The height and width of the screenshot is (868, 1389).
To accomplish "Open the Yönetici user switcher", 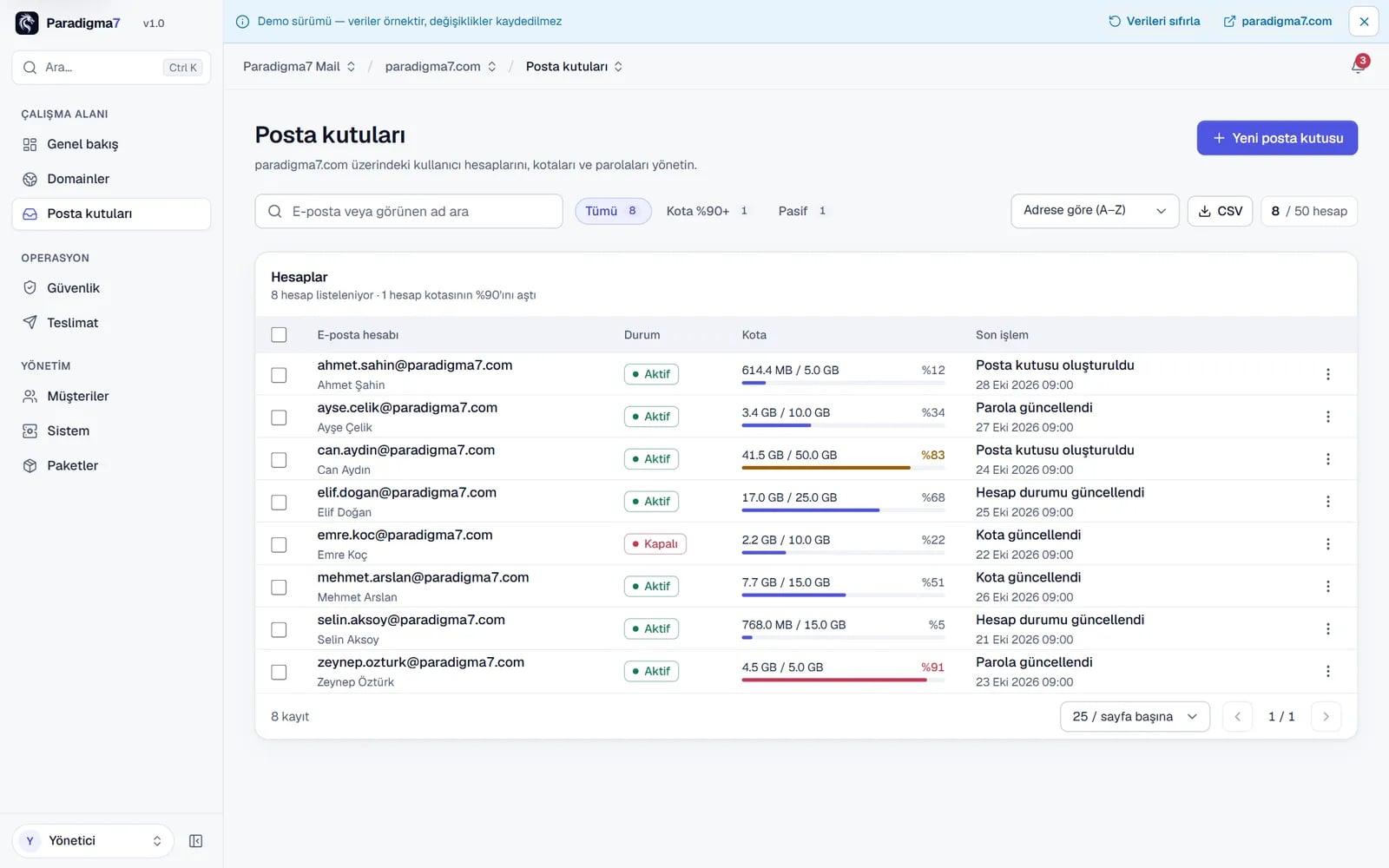I will click(93, 841).
